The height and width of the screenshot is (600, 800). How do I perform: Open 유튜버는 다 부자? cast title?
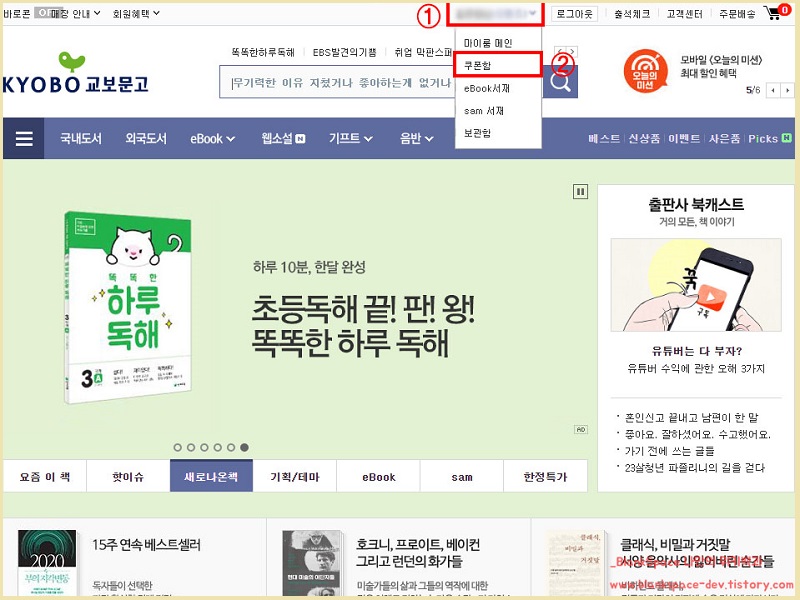tap(696, 351)
